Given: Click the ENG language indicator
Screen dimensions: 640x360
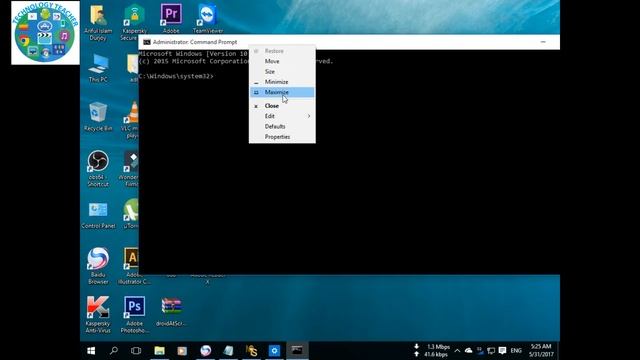Looking at the screenshot, I should (x=516, y=351).
